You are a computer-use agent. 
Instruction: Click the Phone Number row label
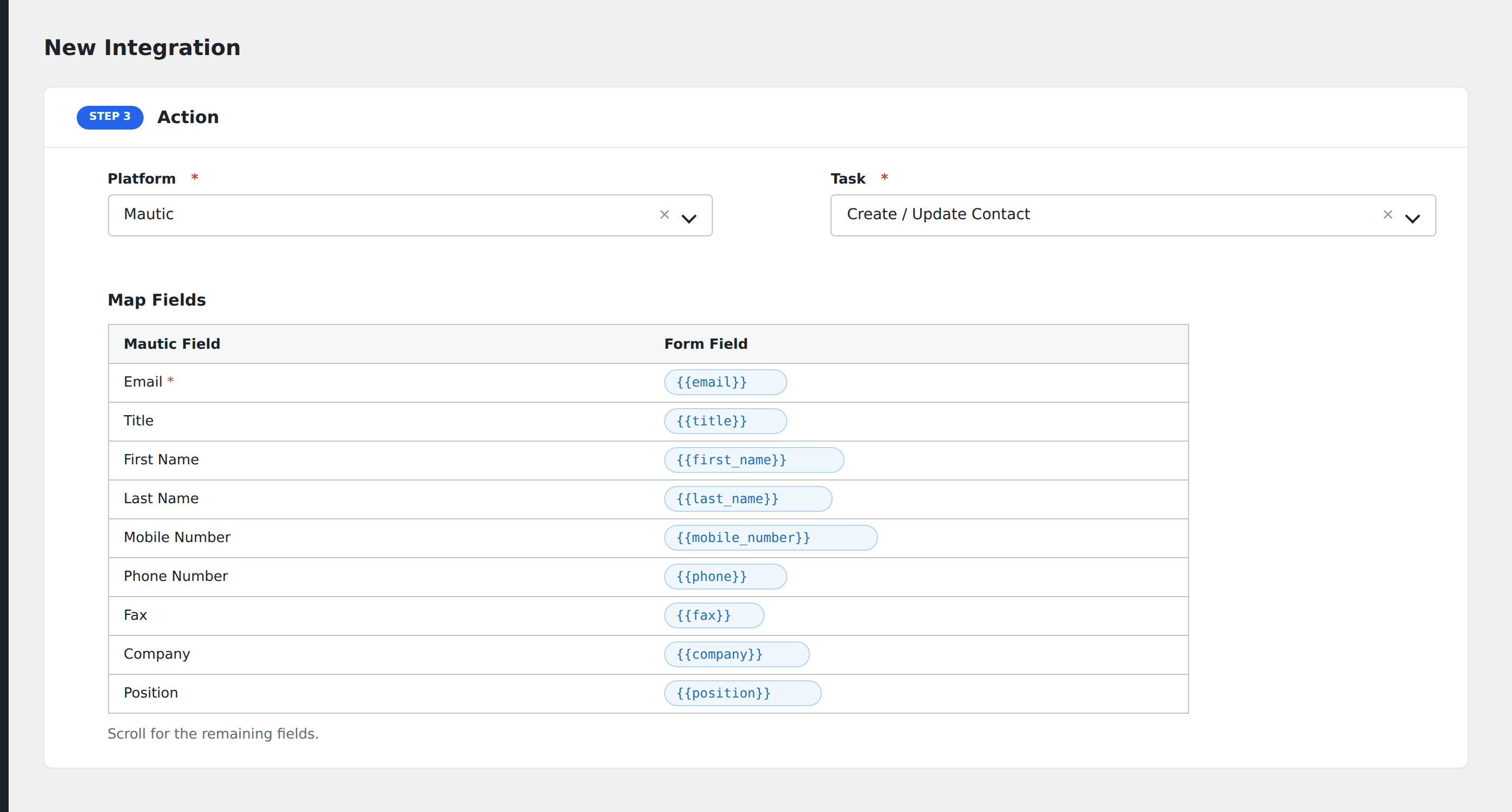click(175, 576)
